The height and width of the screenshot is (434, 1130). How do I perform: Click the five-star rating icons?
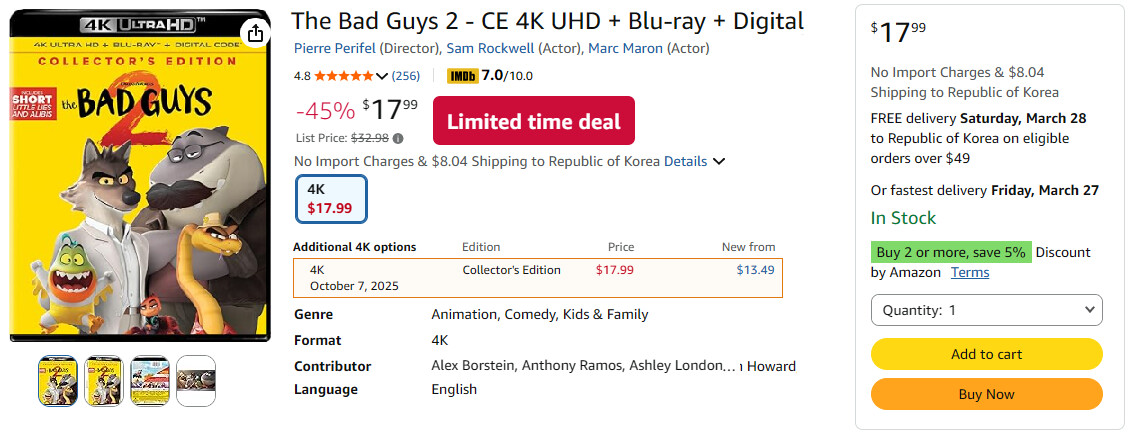[343, 76]
